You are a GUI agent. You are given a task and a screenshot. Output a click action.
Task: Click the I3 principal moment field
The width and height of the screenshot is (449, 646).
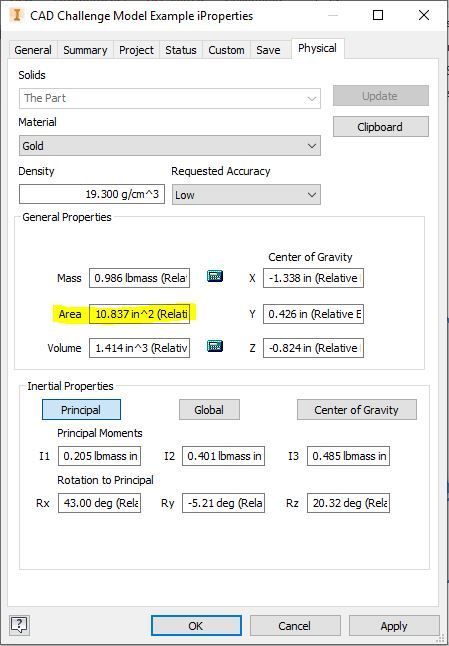click(x=348, y=456)
